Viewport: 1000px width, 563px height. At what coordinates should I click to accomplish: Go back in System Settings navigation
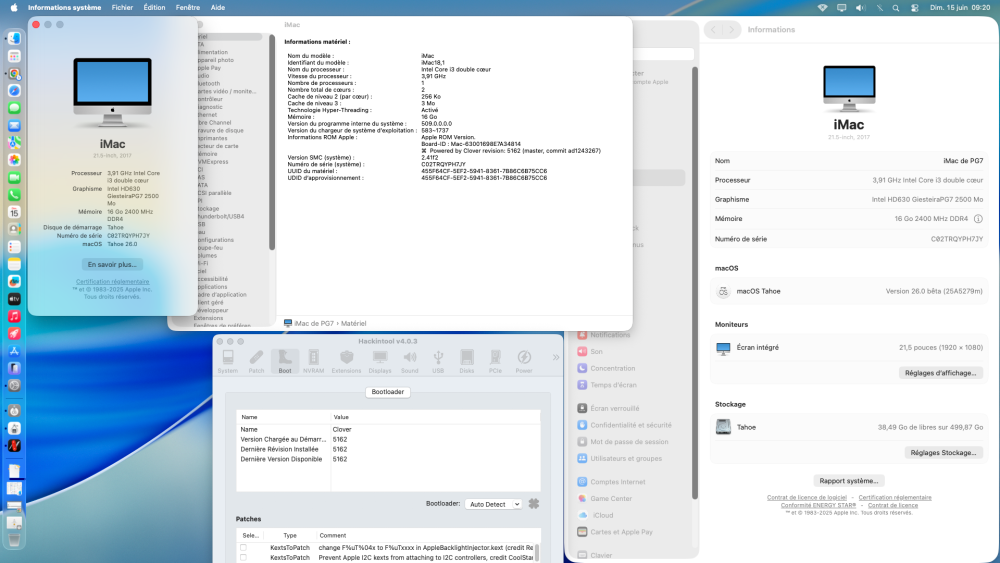[x=713, y=29]
